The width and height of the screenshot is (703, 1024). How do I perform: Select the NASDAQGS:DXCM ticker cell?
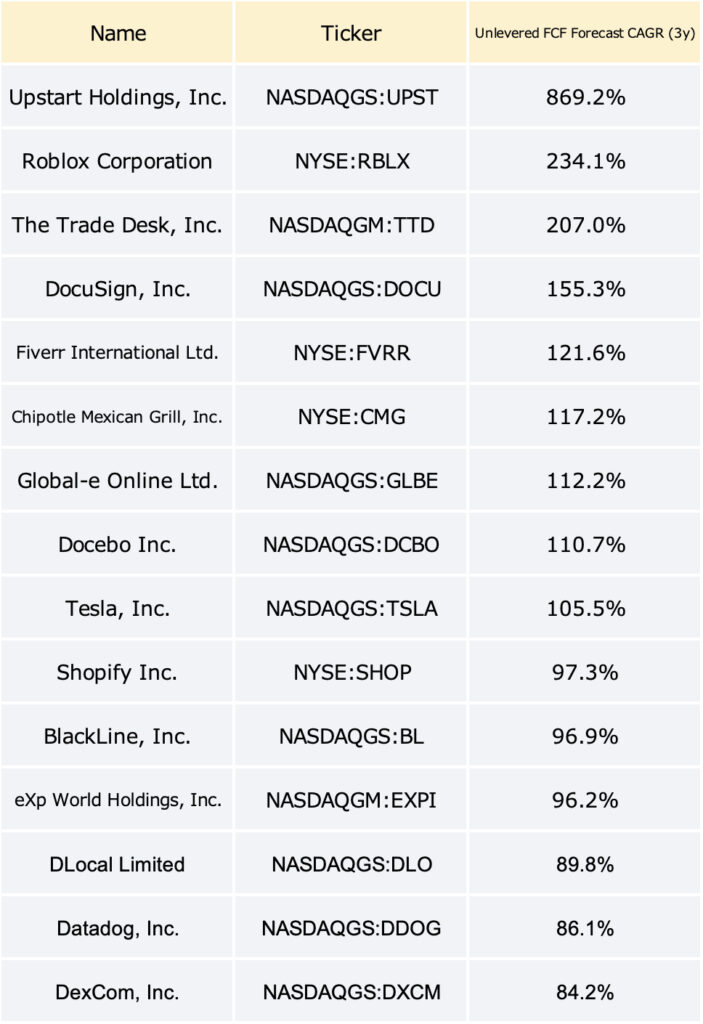click(x=351, y=993)
